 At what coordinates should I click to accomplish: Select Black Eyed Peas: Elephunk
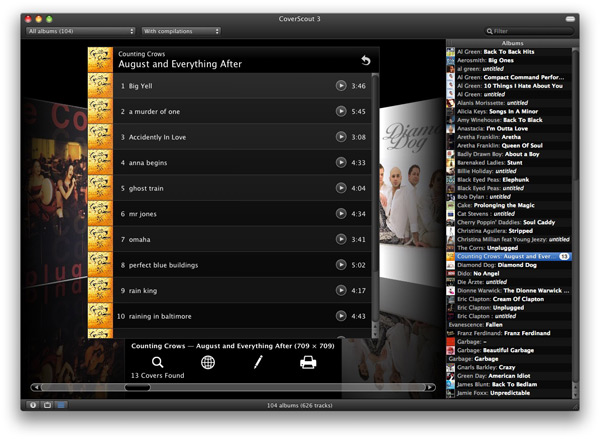(509, 180)
